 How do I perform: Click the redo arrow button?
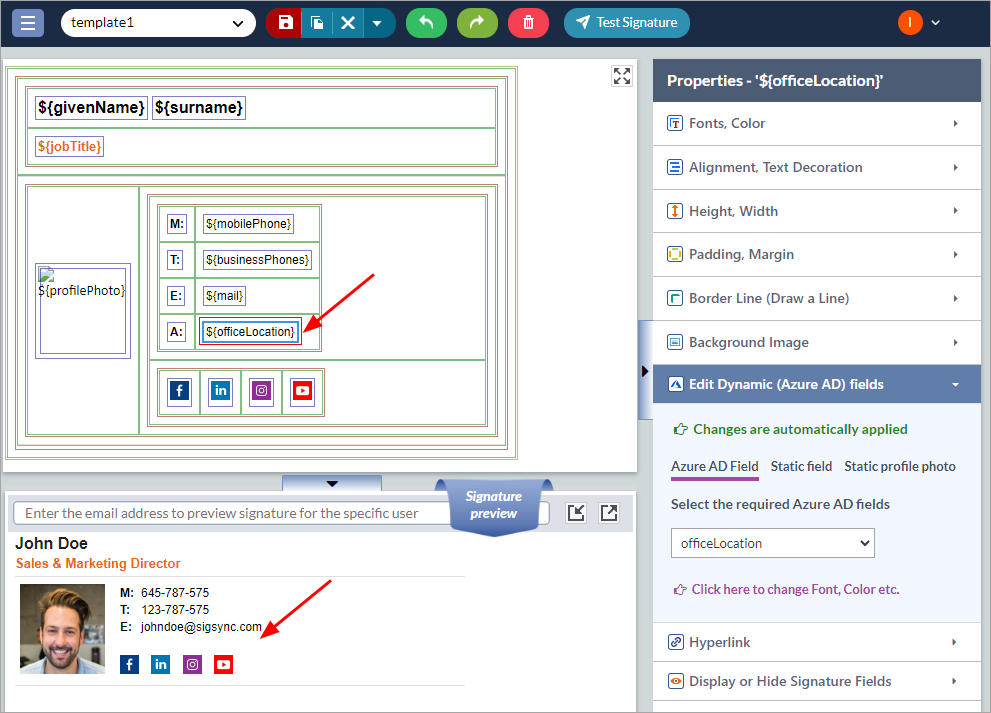coord(477,23)
